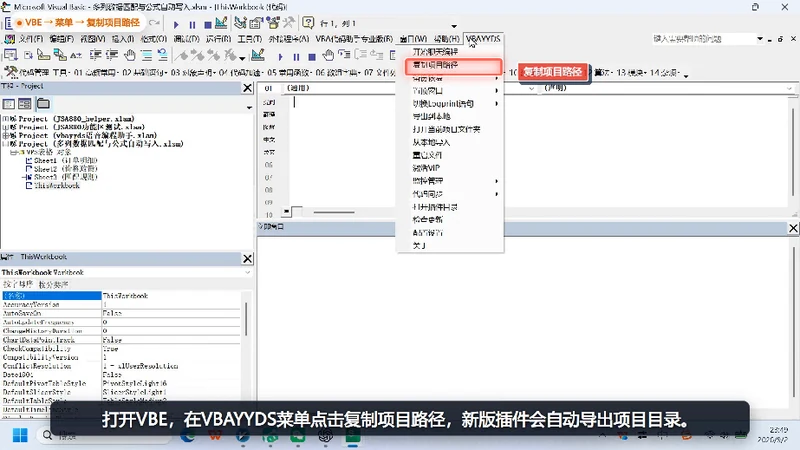Click the List Properties/Methods icon on the Edit toolbar
This screenshot has width=800, height=450.
[11, 55]
